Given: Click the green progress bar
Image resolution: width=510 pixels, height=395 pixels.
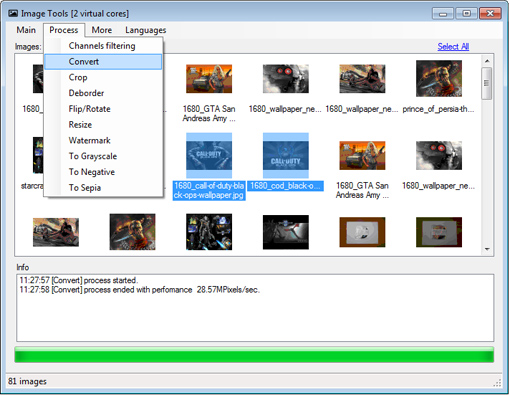Looking at the screenshot, I should (254, 355).
